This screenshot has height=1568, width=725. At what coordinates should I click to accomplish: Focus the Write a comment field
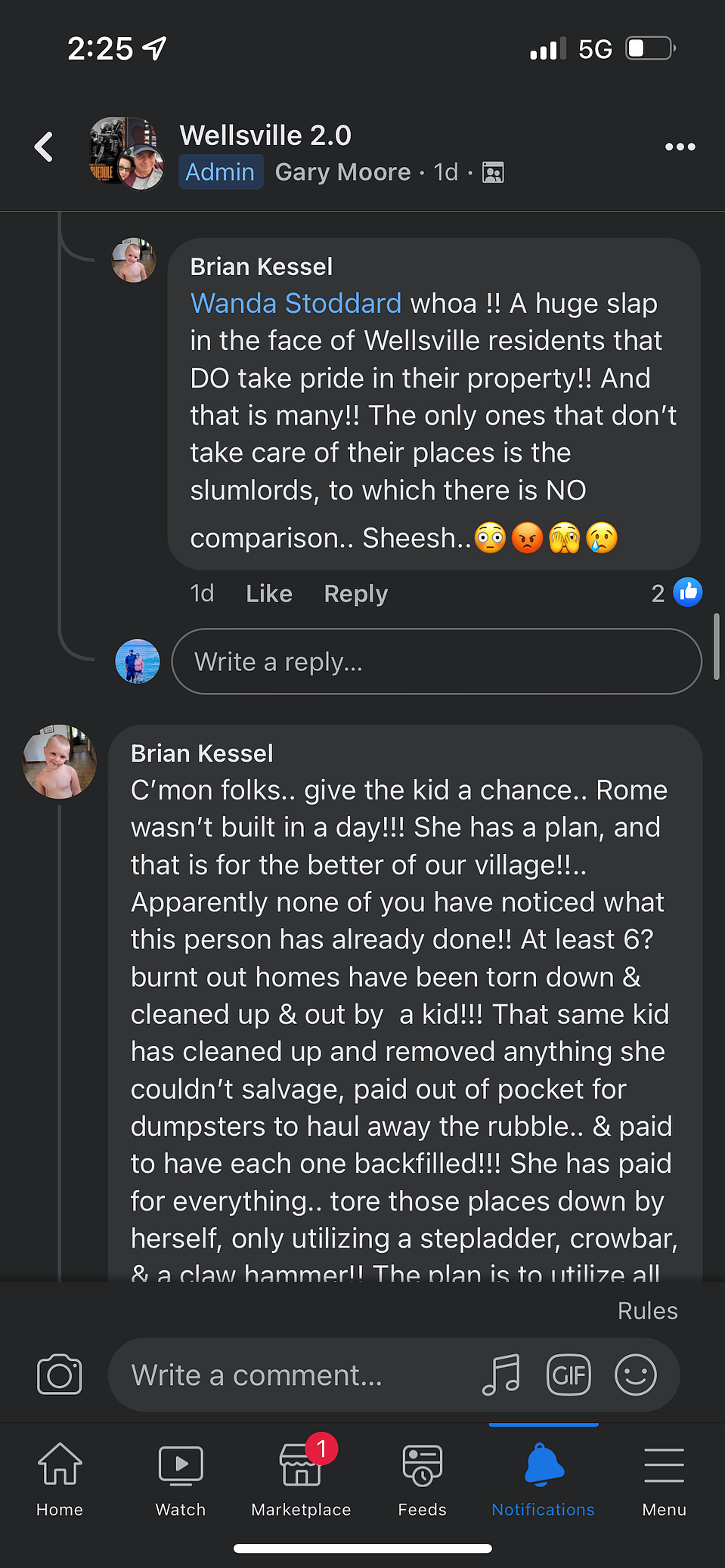pyautogui.click(x=295, y=1375)
